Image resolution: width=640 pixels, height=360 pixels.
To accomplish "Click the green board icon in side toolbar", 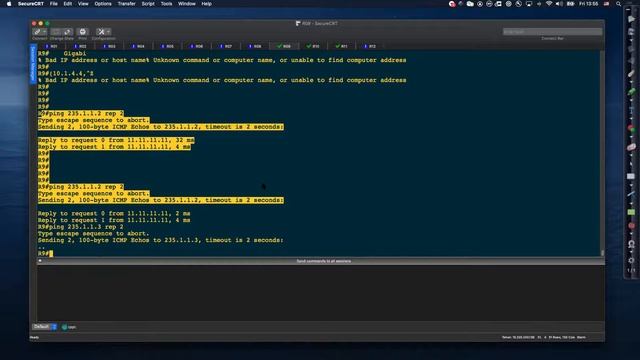I will point(631,212).
